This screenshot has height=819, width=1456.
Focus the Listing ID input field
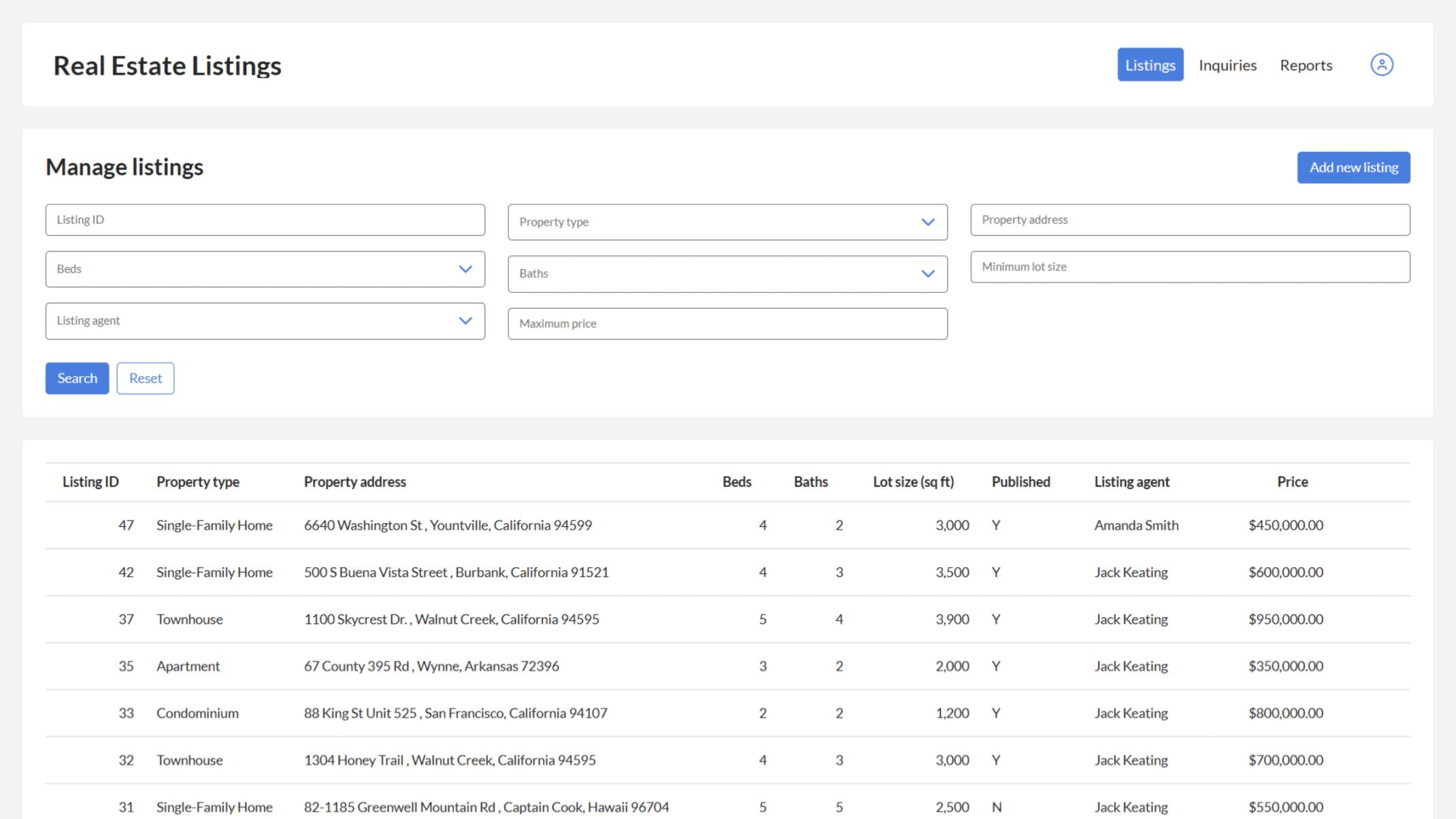265,220
